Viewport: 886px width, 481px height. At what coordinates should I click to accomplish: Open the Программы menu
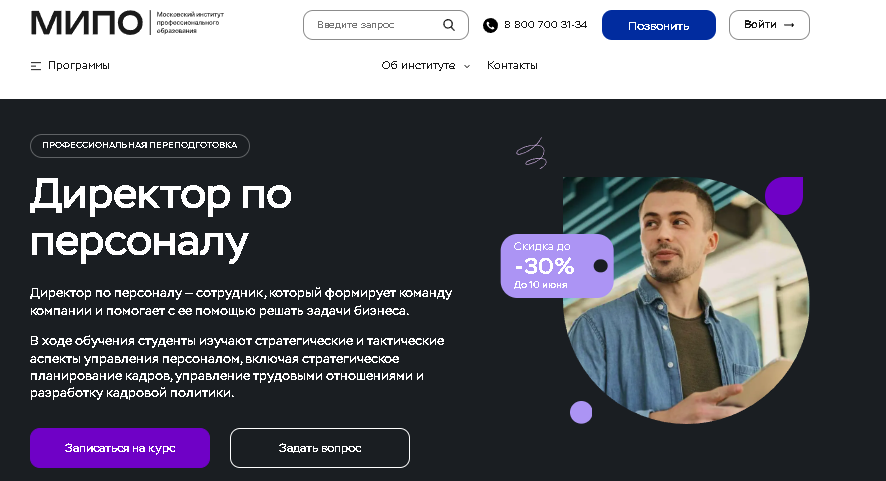point(79,66)
